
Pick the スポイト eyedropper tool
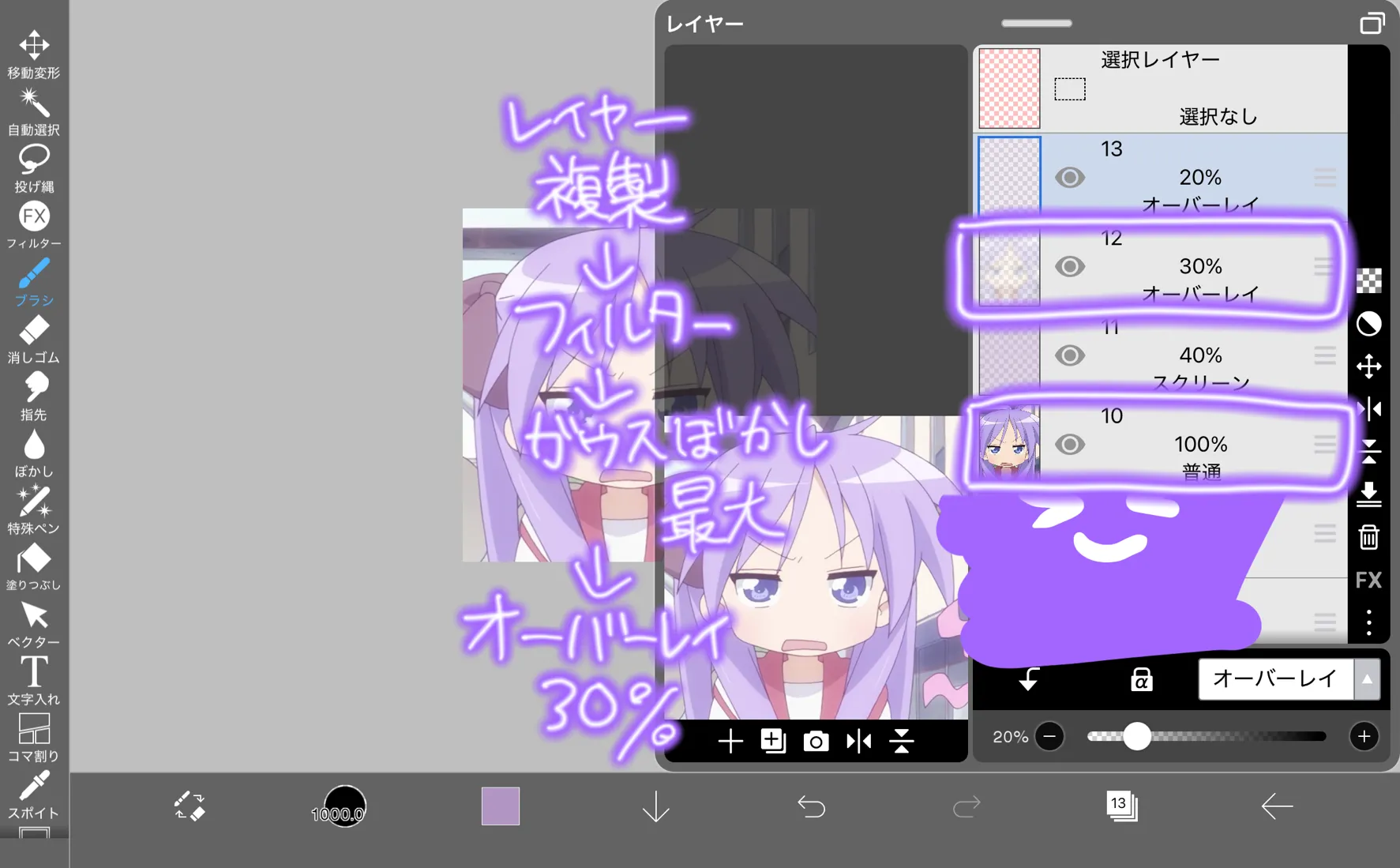point(34,795)
